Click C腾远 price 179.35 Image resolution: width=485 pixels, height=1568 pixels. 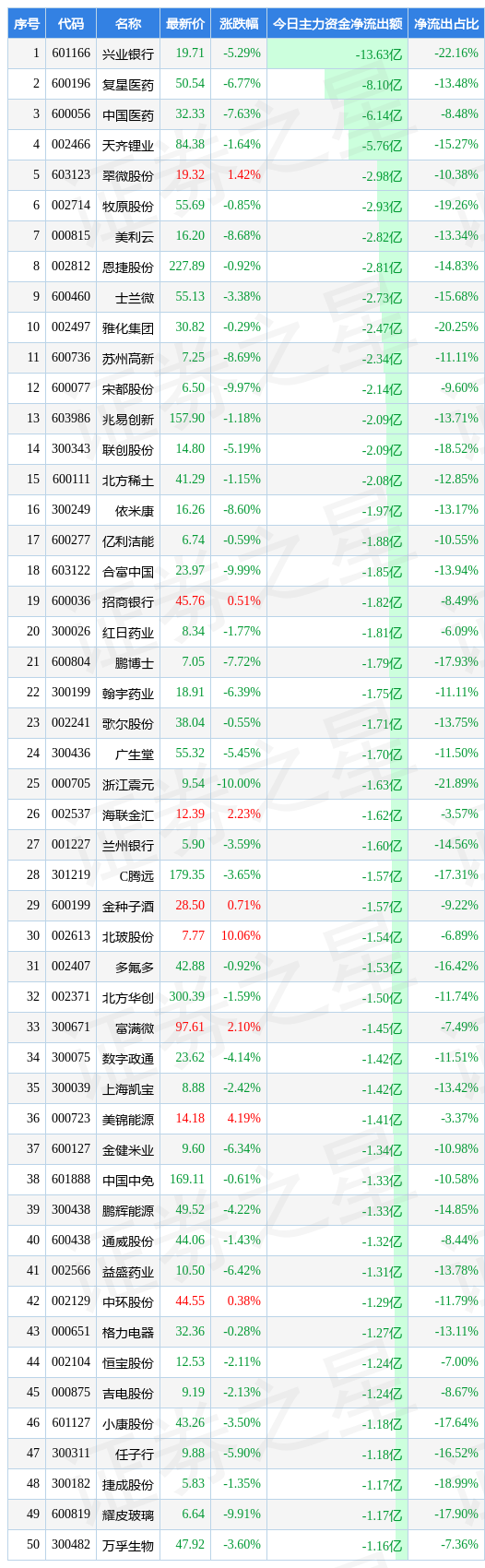pos(187,875)
